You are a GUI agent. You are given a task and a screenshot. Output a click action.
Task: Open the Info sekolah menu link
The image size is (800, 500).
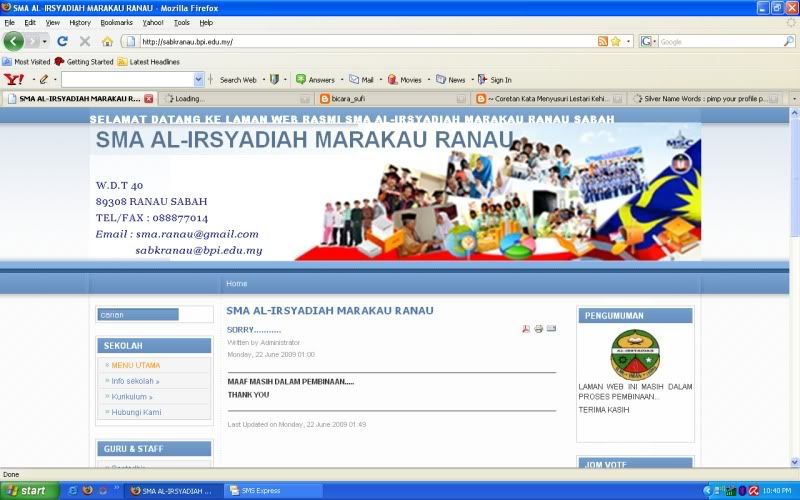(135, 381)
